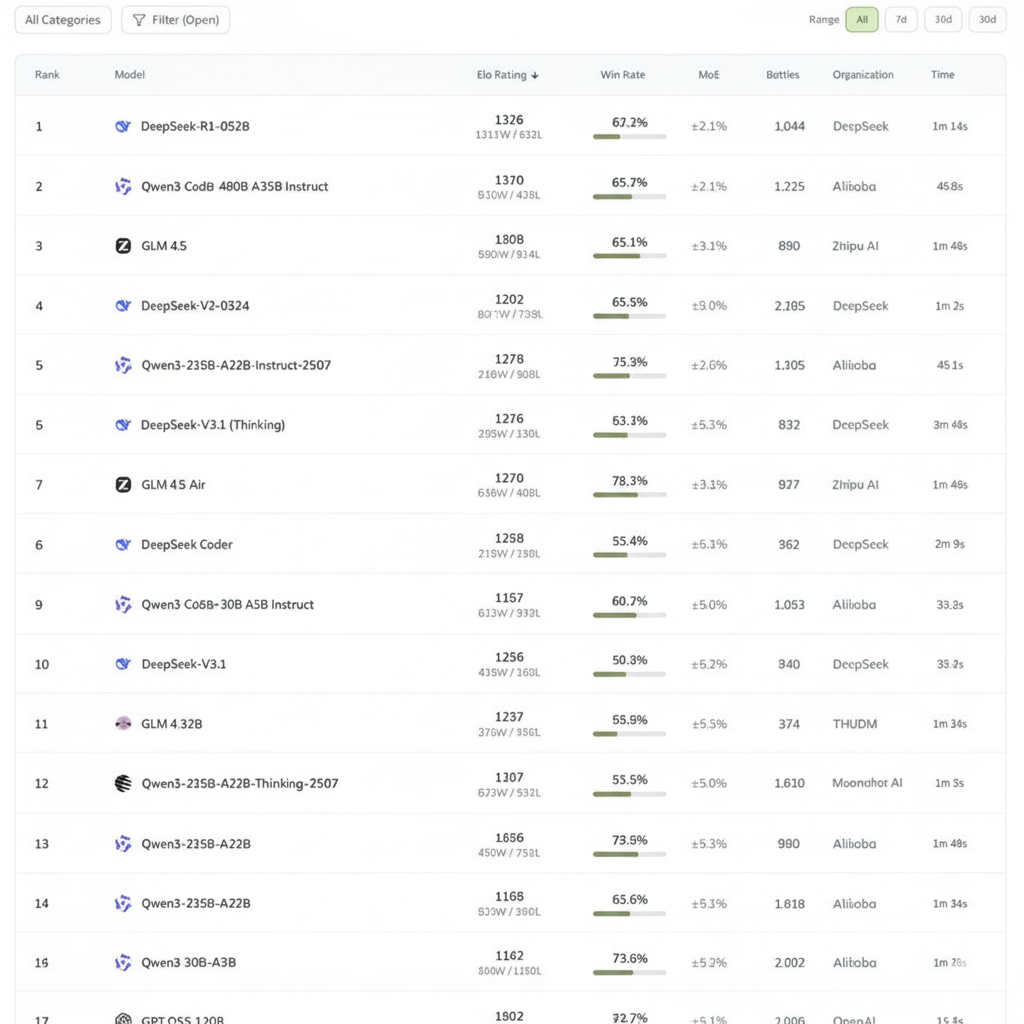Click the 362 battles value
Viewport: 1024px width, 1024px height.
pyautogui.click(x=789, y=544)
